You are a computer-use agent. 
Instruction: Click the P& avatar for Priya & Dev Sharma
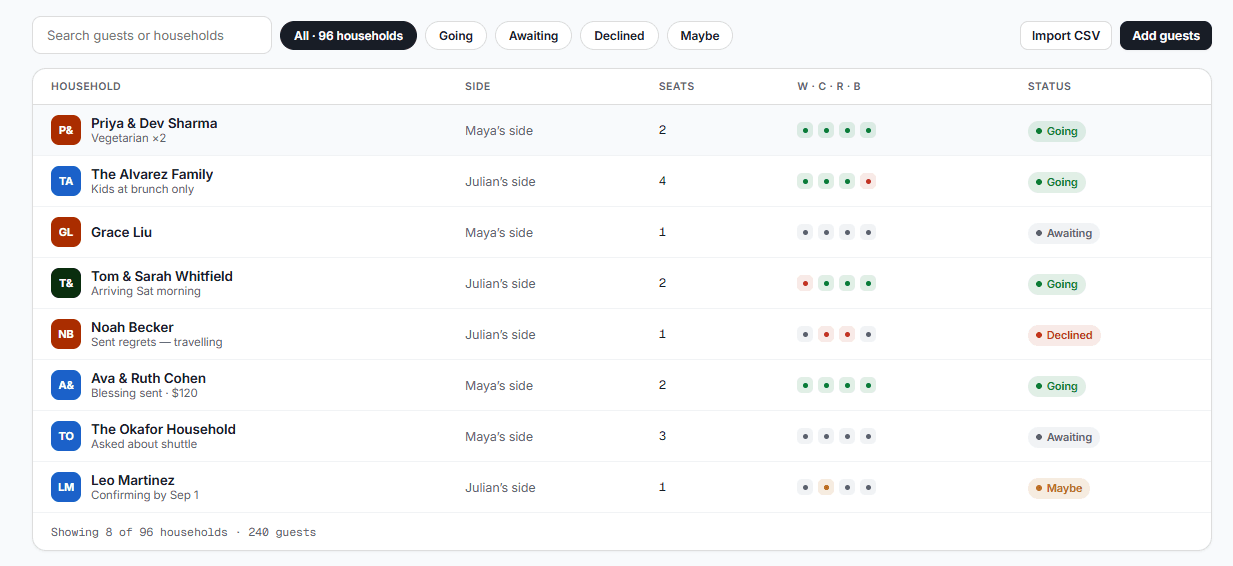pos(66,130)
